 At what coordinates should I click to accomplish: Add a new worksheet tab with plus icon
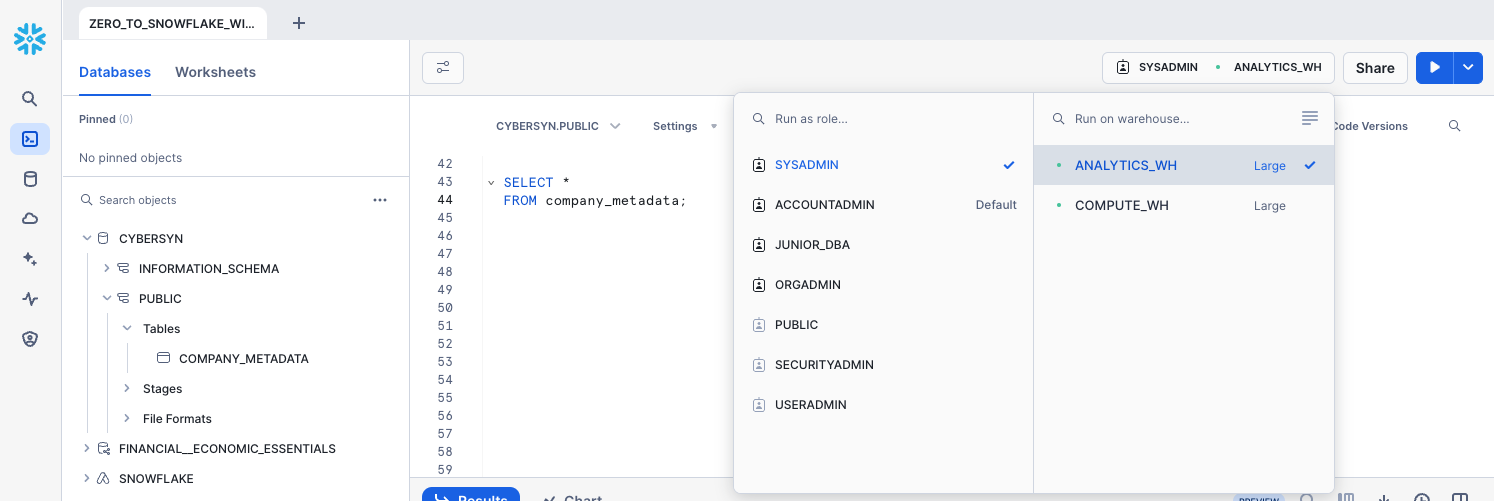tap(298, 23)
